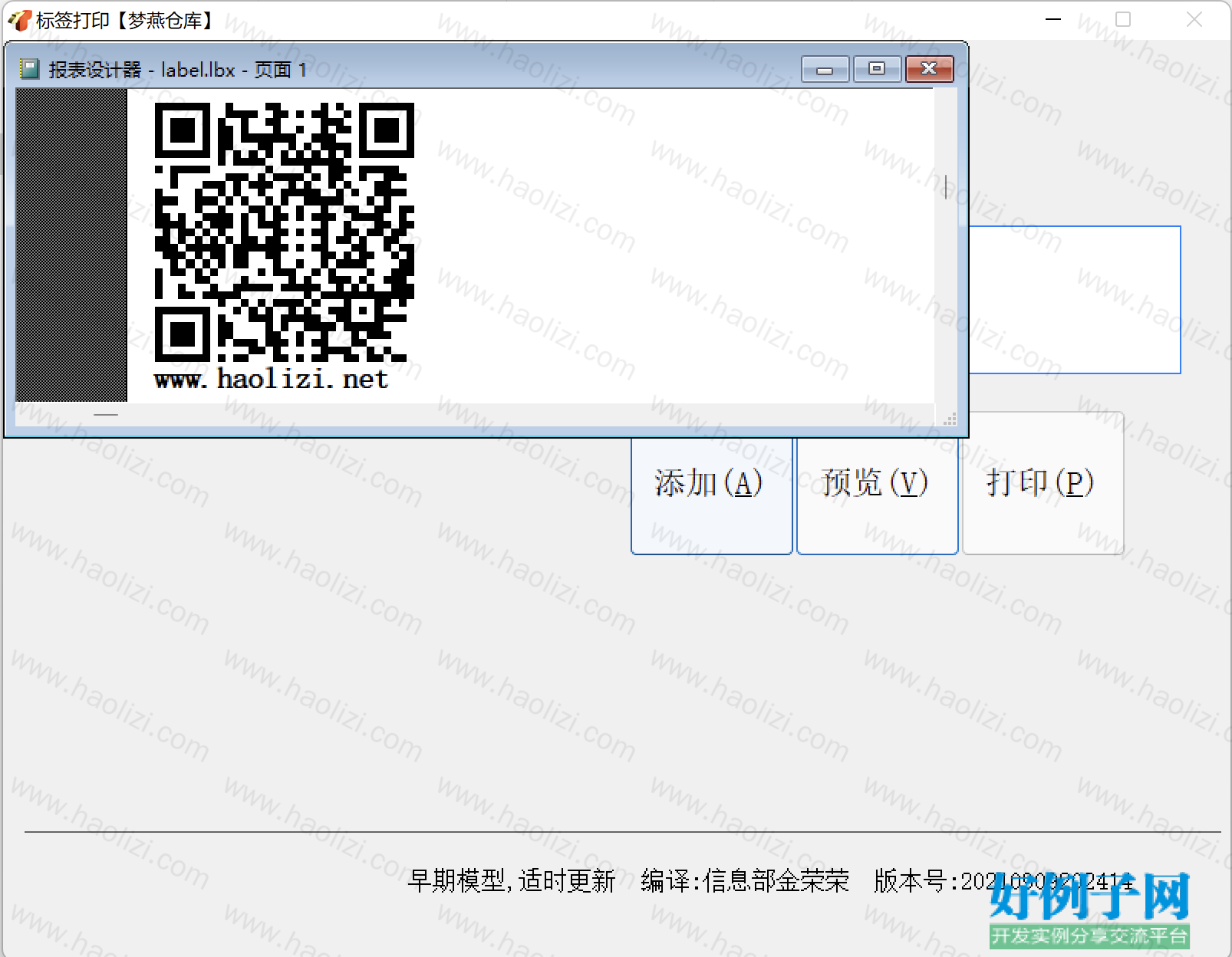
Task: Click the 版本号 version text
Action: 1003,881
